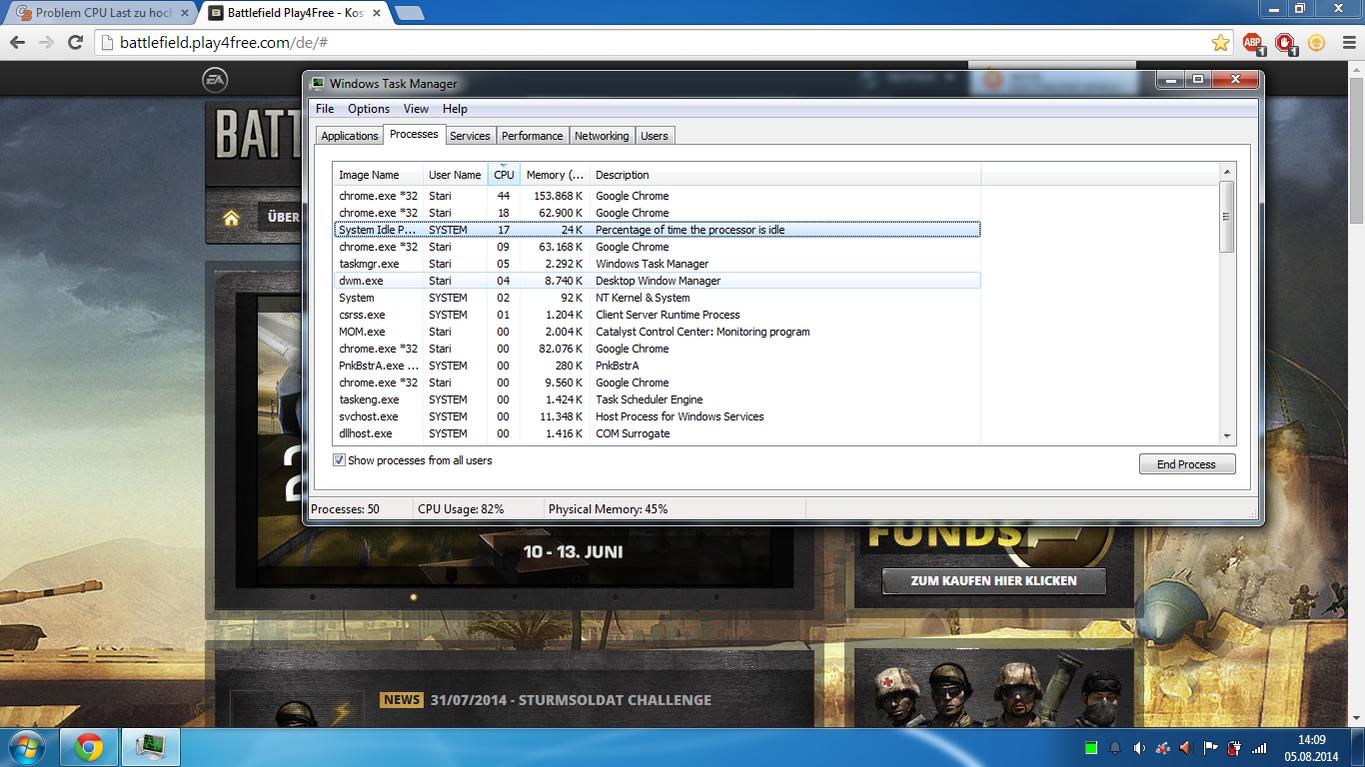Switch to the Applications tab
Screen dimensions: 1365x767
[x=350, y=136]
